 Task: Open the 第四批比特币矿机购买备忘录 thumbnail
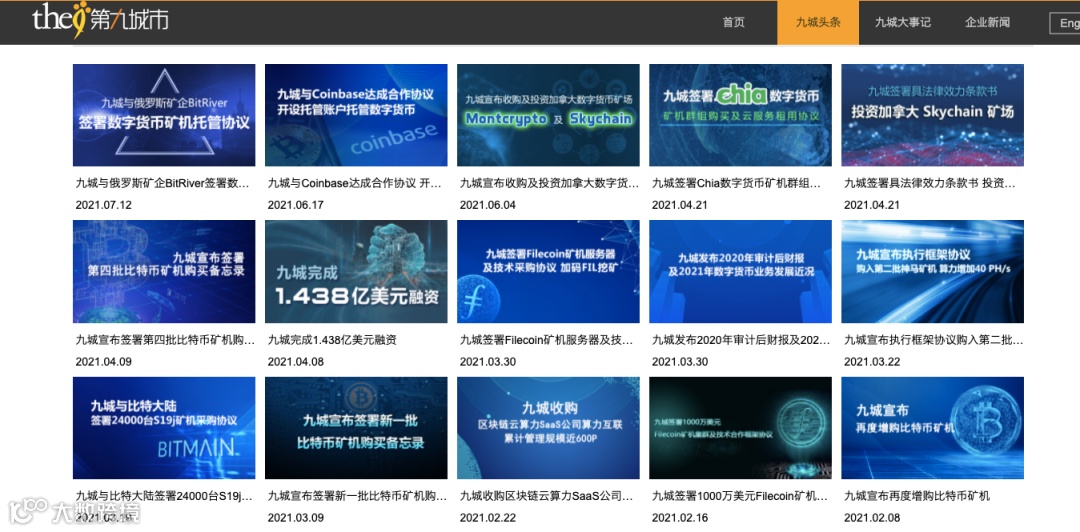coord(164,272)
